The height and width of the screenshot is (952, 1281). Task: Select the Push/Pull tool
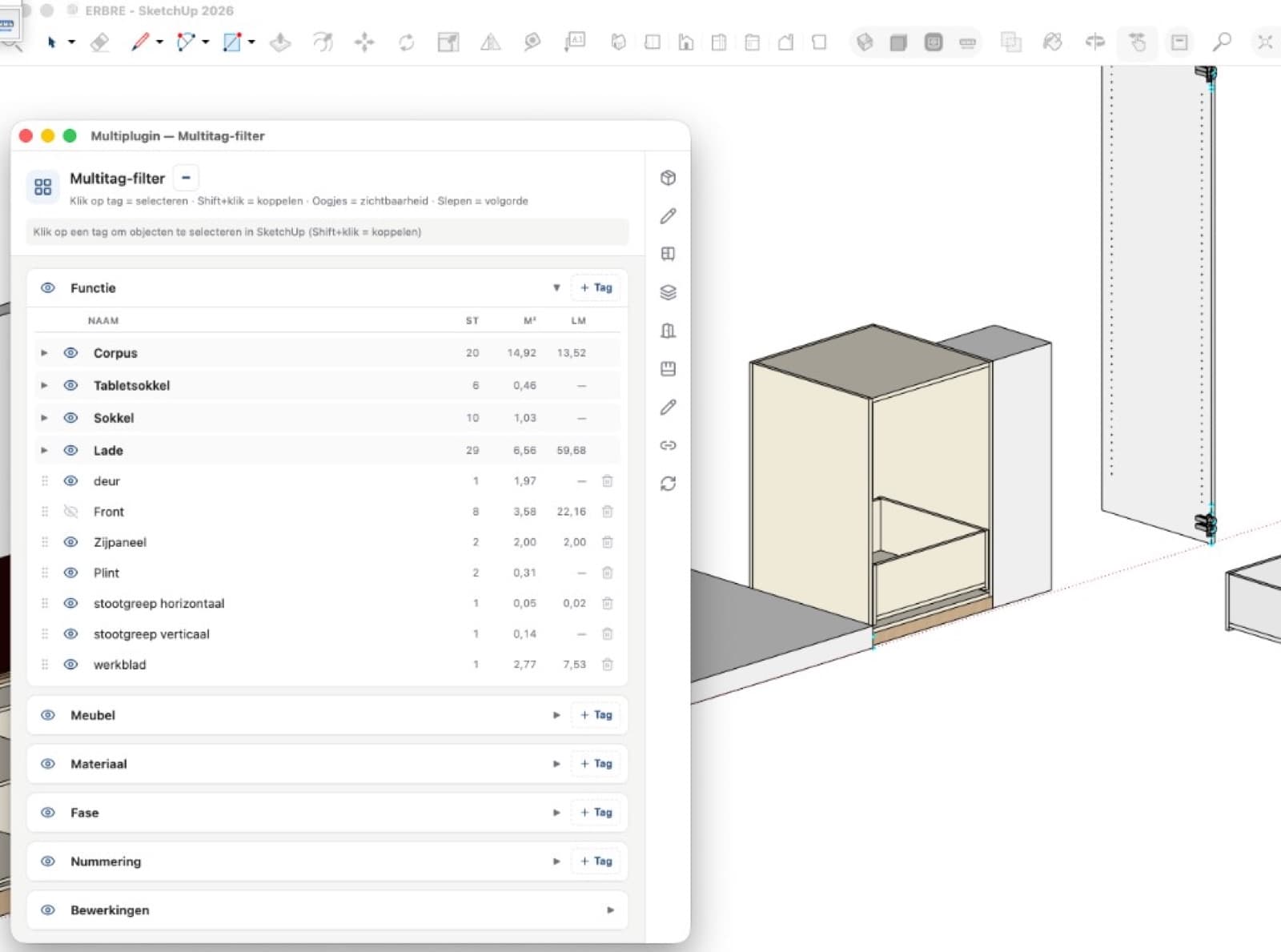click(x=279, y=42)
